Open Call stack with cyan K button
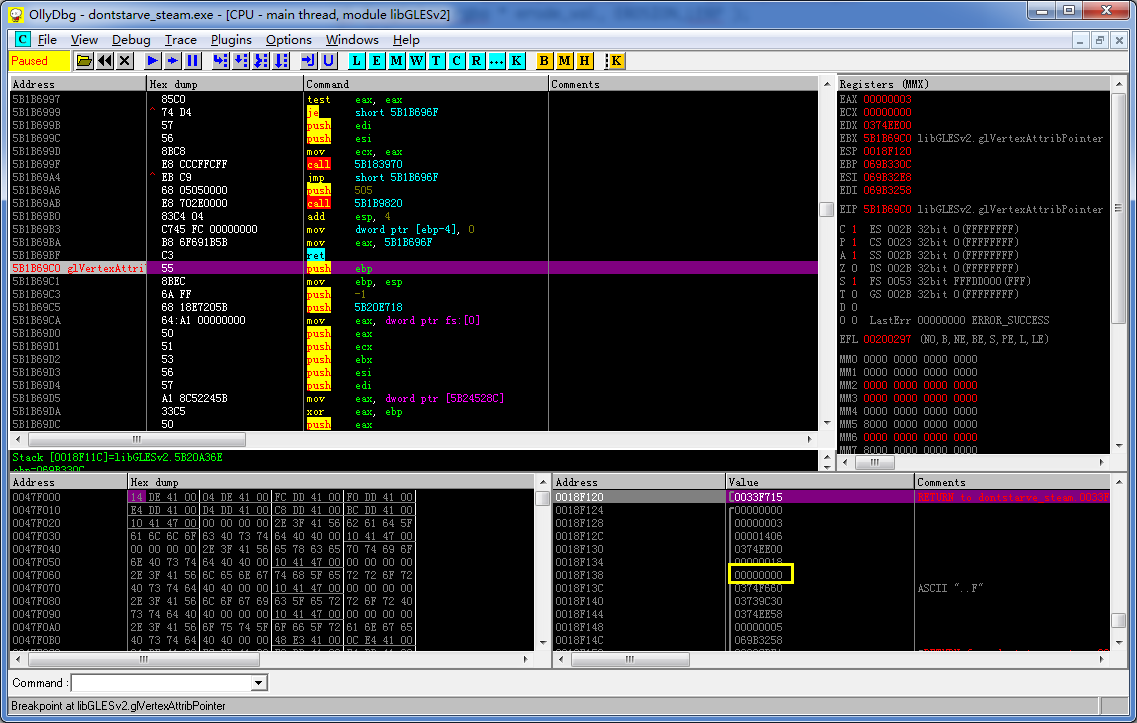The image size is (1137, 723). (516, 61)
